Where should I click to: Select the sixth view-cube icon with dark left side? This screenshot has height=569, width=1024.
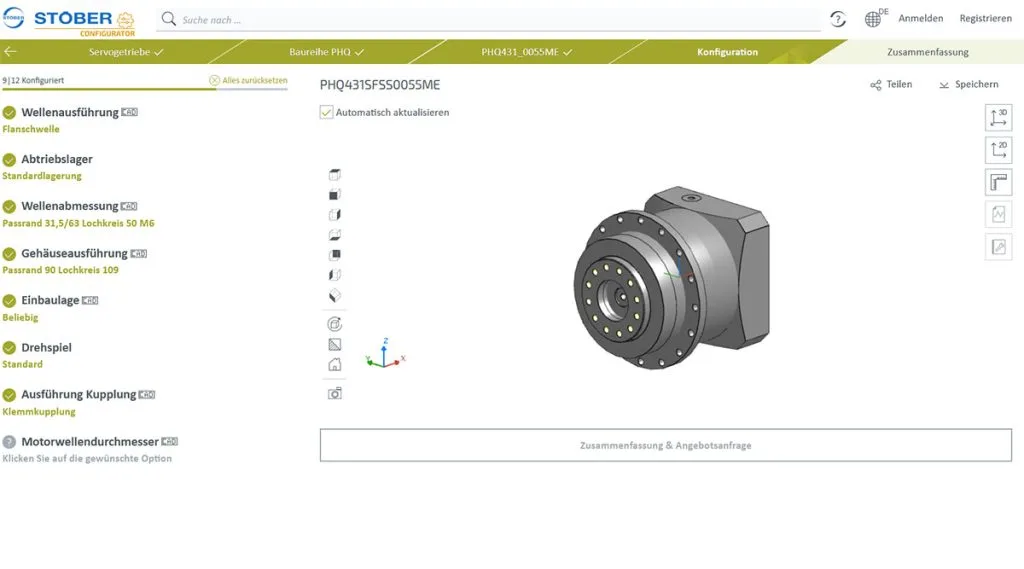[334, 275]
